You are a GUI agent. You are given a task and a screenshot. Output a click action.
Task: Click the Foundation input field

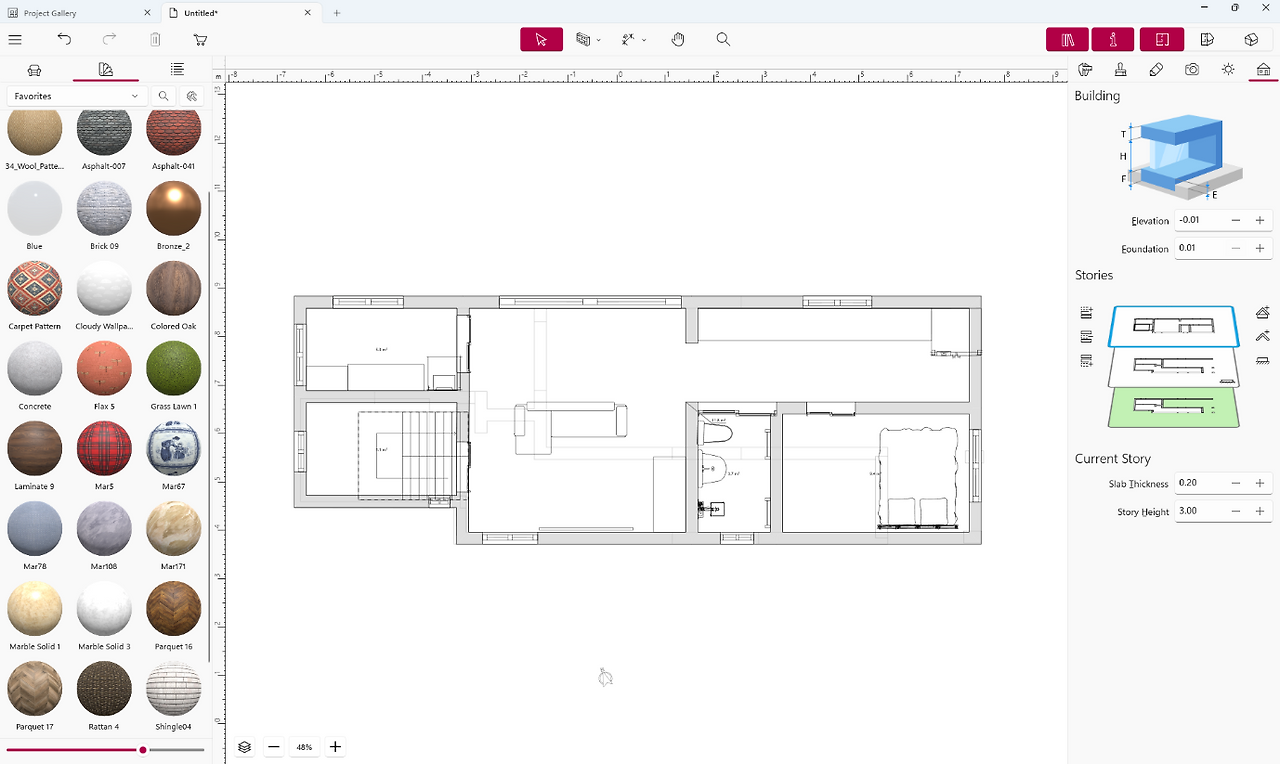[x=1199, y=248]
